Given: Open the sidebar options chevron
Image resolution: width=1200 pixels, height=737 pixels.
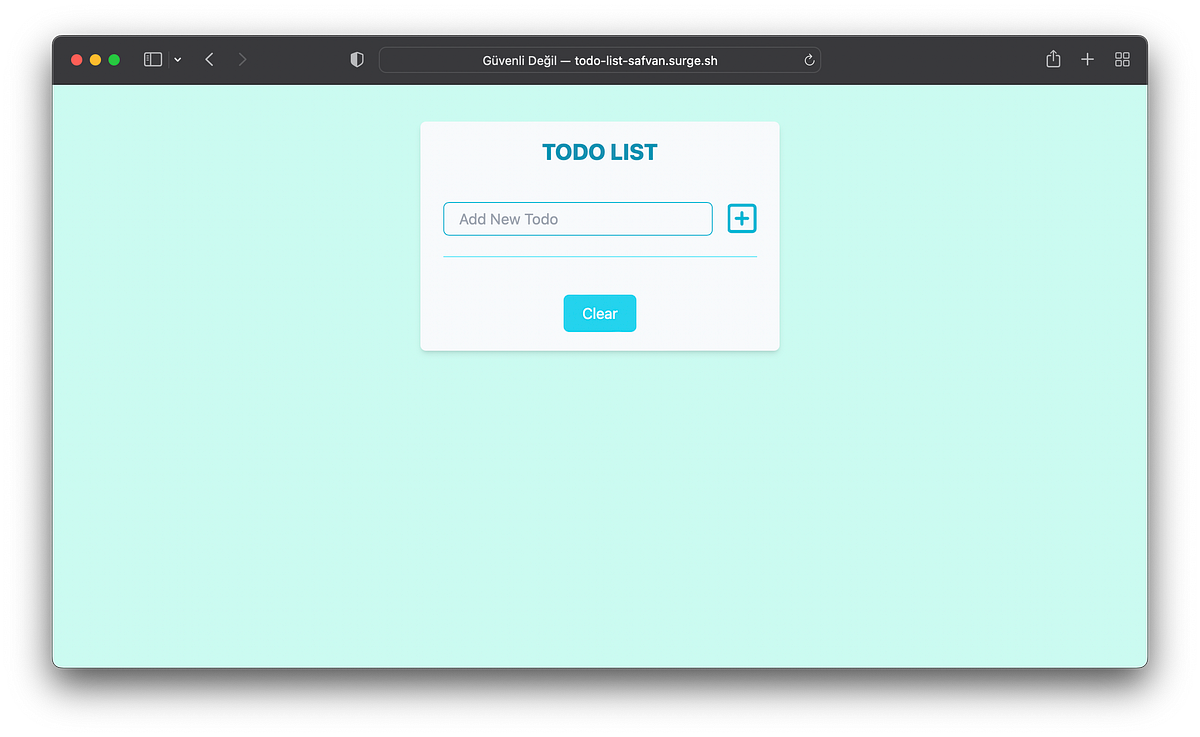Looking at the screenshot, I should pos(177,59).
